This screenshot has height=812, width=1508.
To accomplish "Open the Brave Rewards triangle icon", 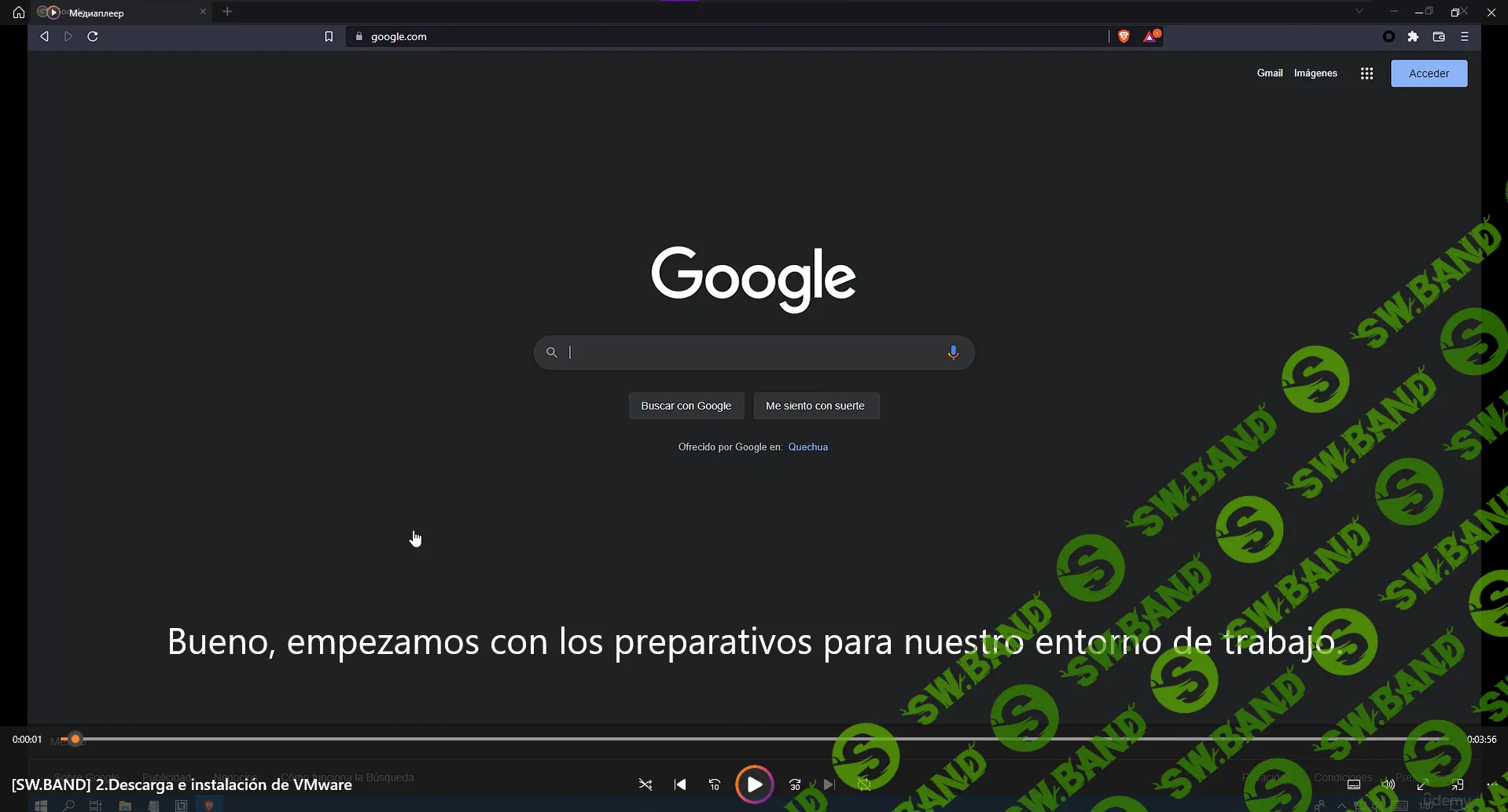I will coord(1151,35).
